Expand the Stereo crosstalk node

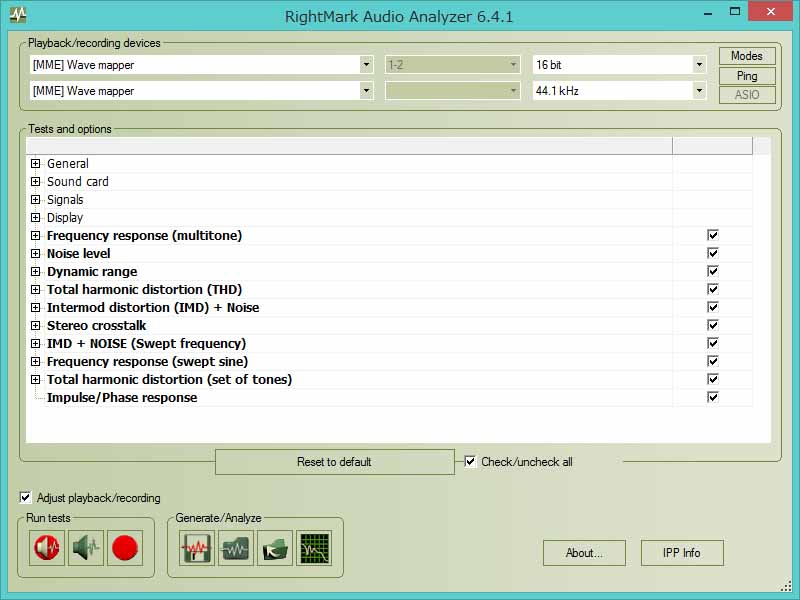pos(35,326)
